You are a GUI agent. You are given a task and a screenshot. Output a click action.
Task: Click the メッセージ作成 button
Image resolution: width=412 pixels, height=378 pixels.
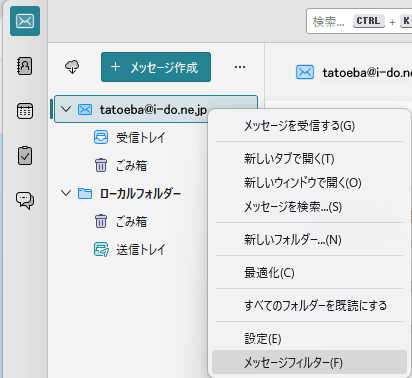(x=156, y=67)
